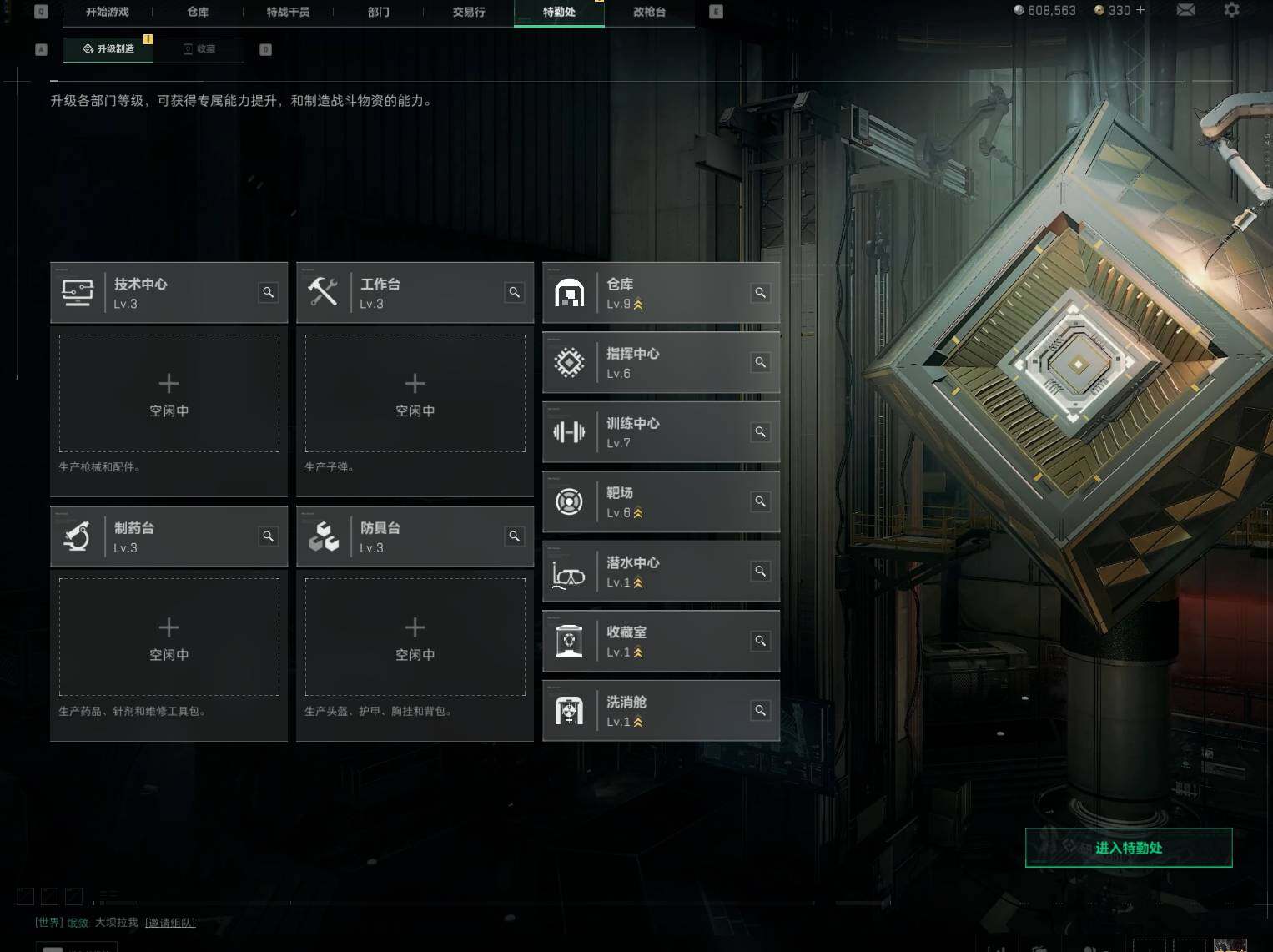Click the 潜水中心 diving mask icon
The height and width of the screenshot is (952, 1273).
tap(569, 572)
